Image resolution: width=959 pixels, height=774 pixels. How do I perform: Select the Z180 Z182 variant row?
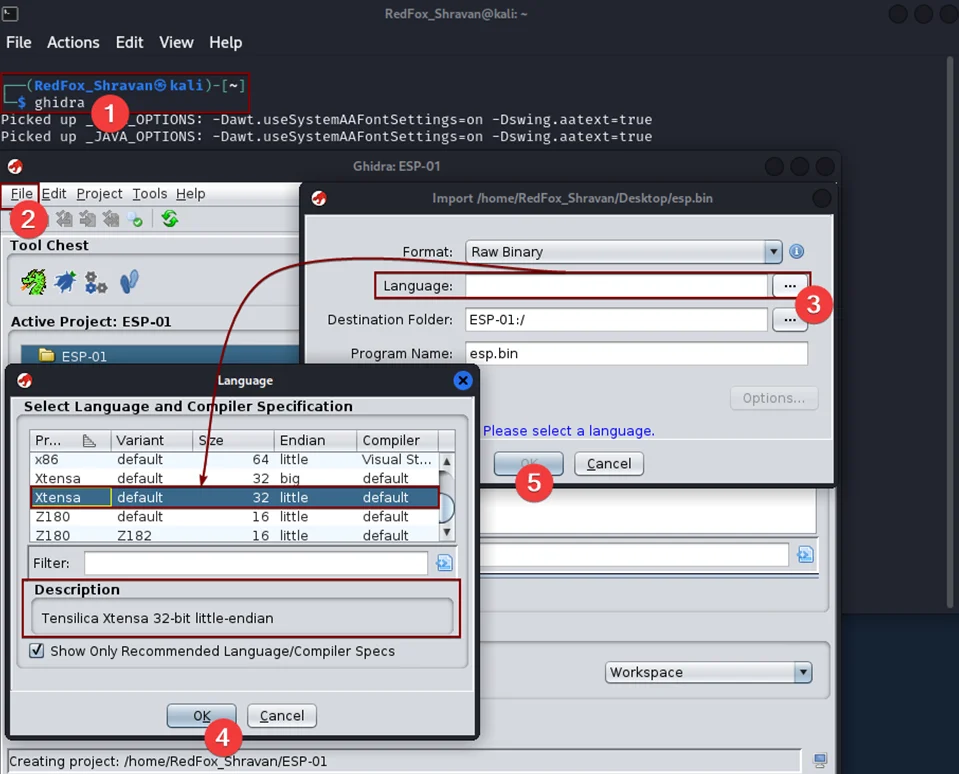[x=234, y=535]
